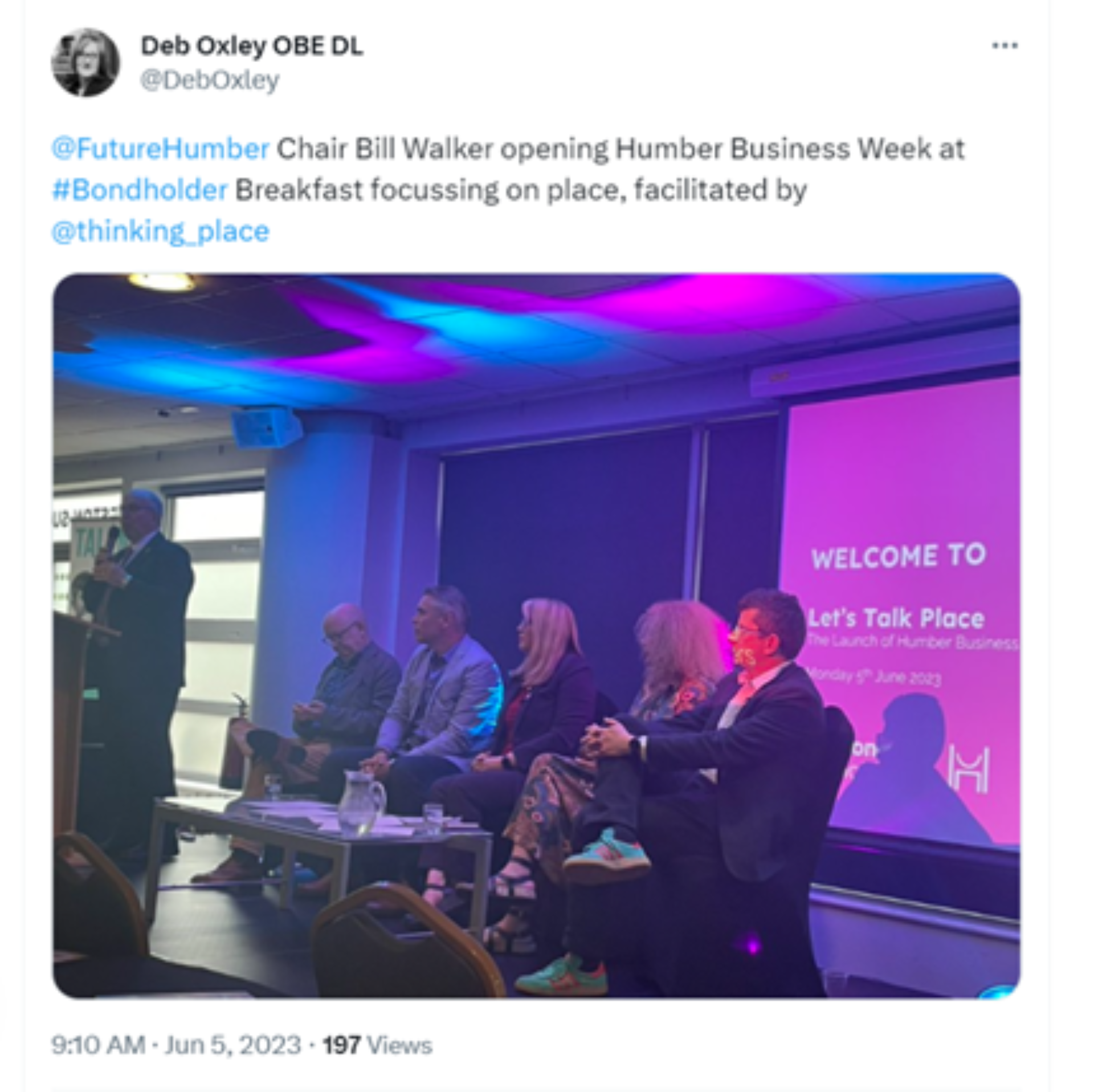Click the Monday 5th June 2023 slide text
The width and height of the screenshot is (1094, 1092).
[x=875, y=676]
